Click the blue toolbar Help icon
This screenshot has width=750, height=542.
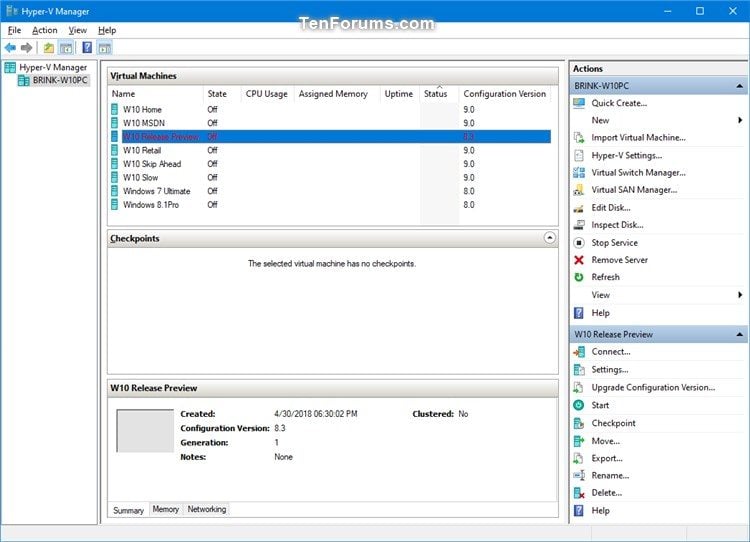click(x=87, y=47)
